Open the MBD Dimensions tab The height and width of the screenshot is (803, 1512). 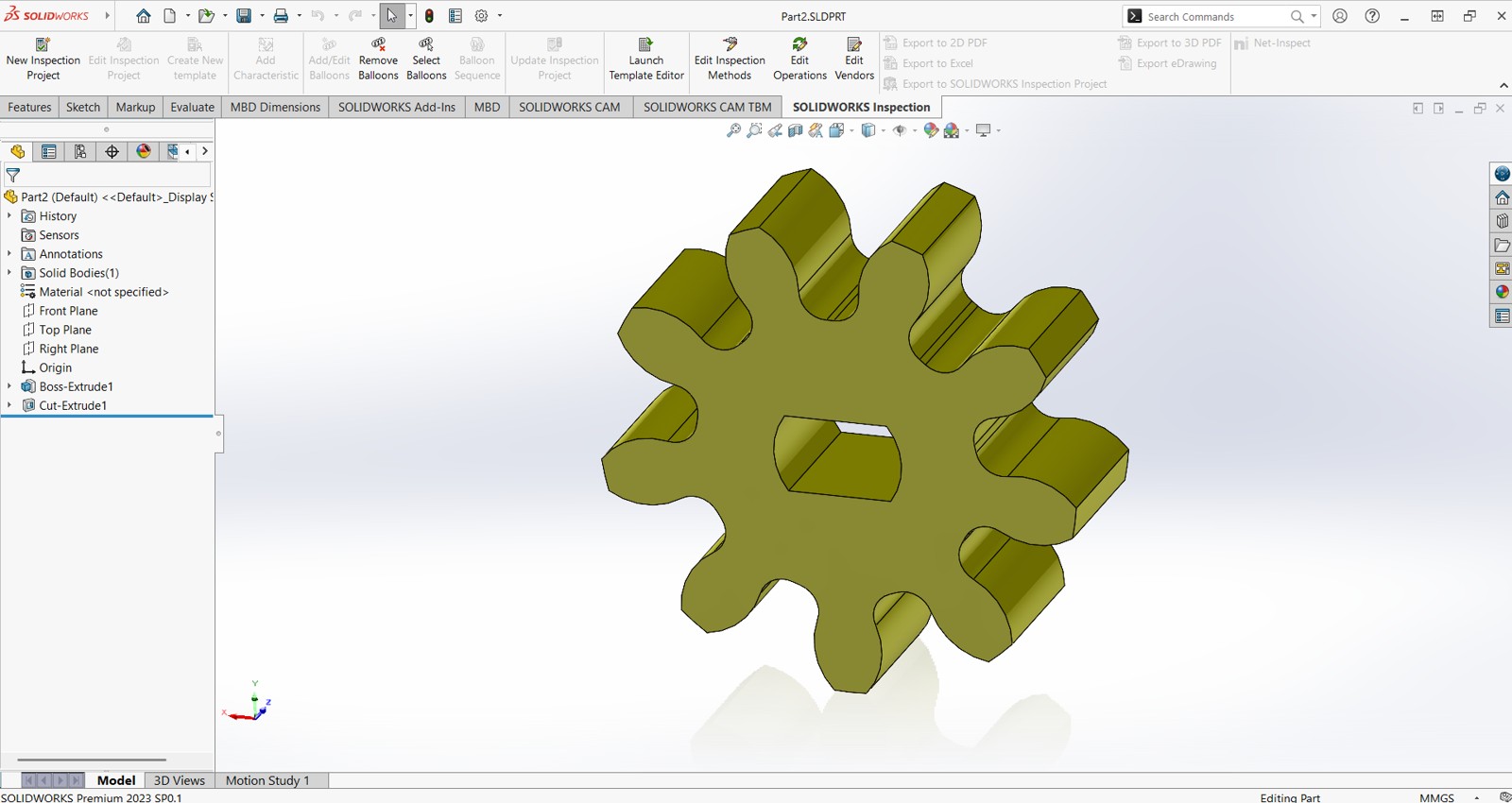(x=275, y=107)
